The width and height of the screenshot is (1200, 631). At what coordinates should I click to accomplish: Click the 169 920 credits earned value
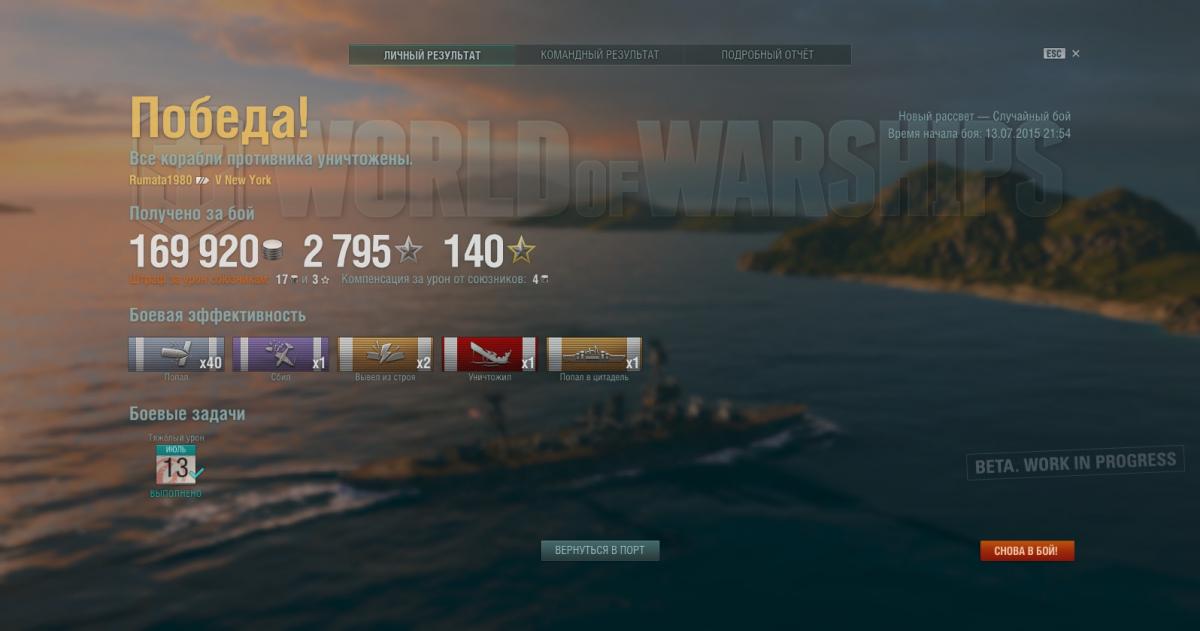pyautogui.click(x=194, y=251)
